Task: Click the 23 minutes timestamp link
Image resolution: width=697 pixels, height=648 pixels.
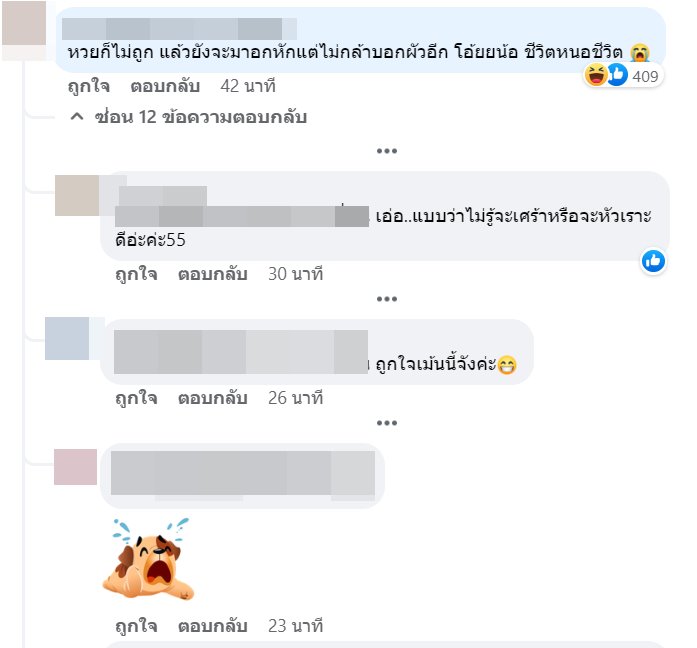Action: tap(295, 626)
